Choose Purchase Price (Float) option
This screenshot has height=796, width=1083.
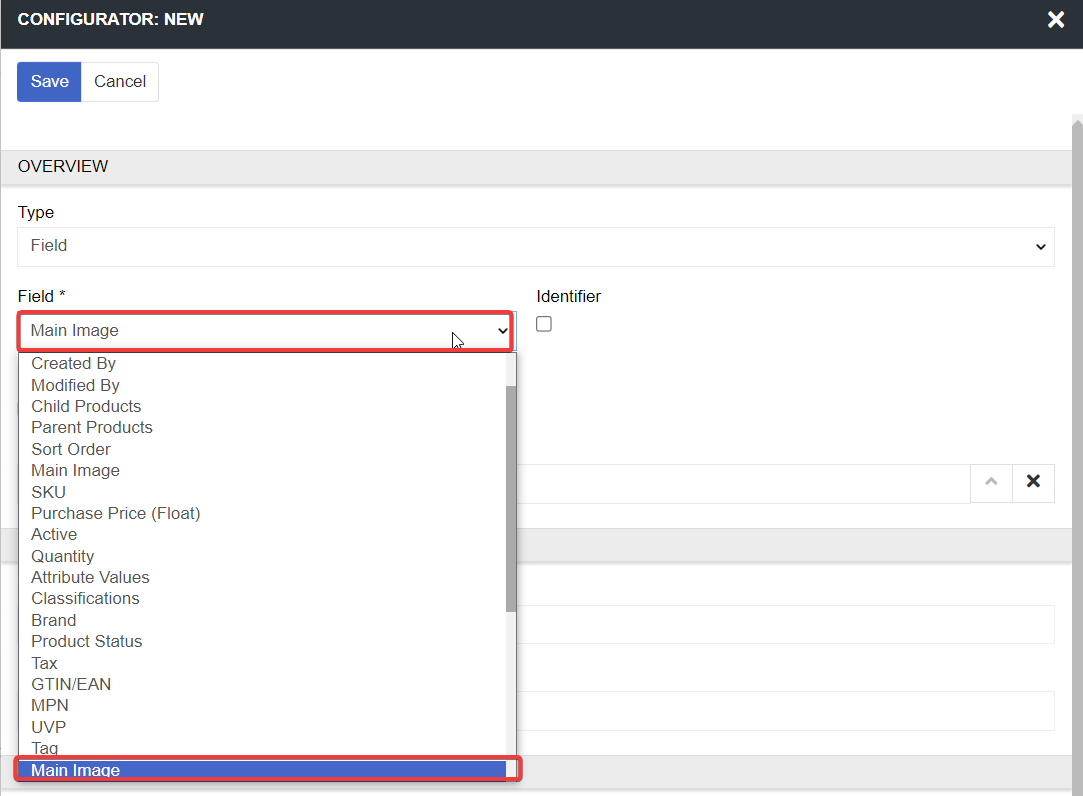click(115, 513)
